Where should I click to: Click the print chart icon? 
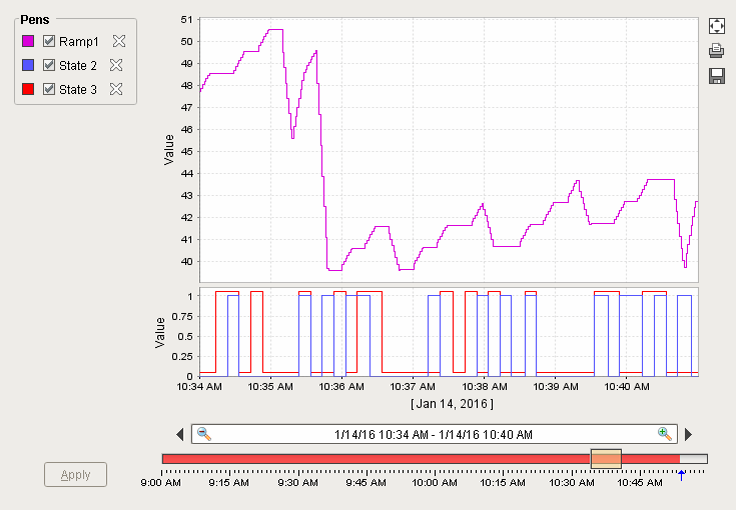click(716, 51)
